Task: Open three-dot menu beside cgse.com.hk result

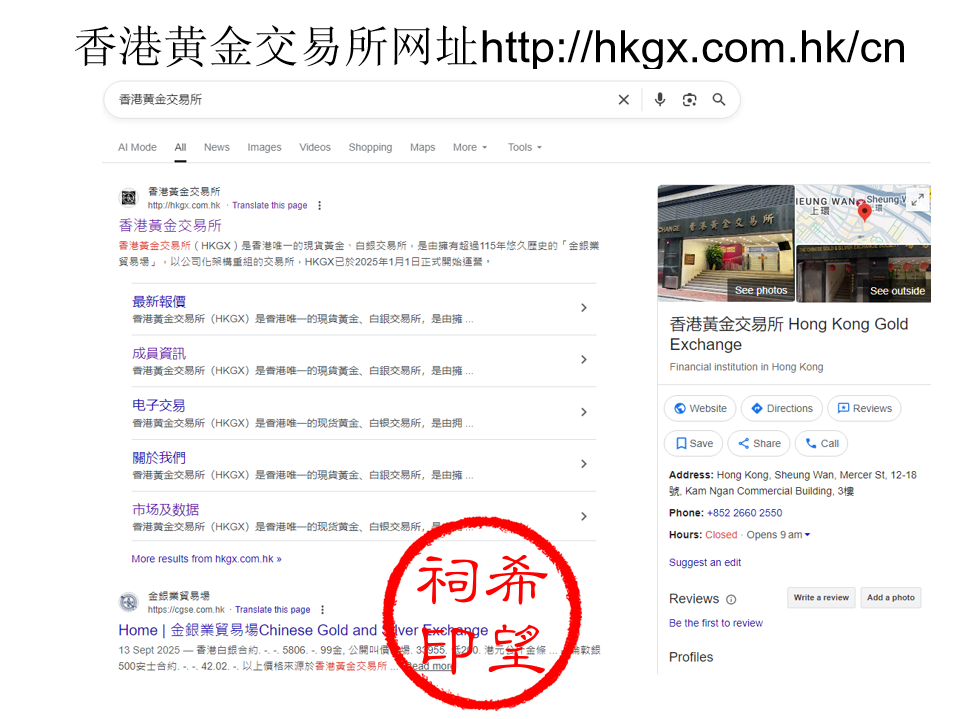Action: coord(322,610)
